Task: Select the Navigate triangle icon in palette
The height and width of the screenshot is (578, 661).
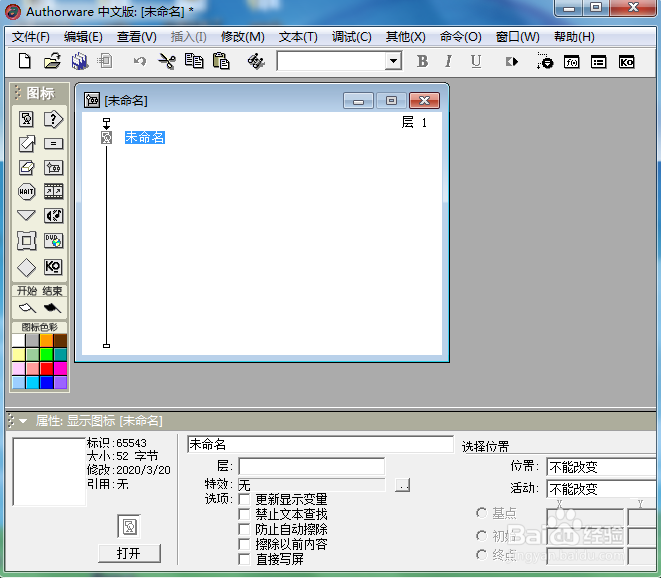Action: [x=26, y=215]
